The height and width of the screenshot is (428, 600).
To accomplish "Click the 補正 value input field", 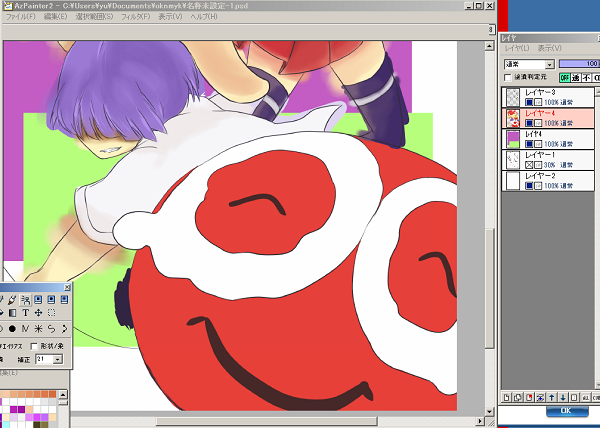I will click(44, 359).
